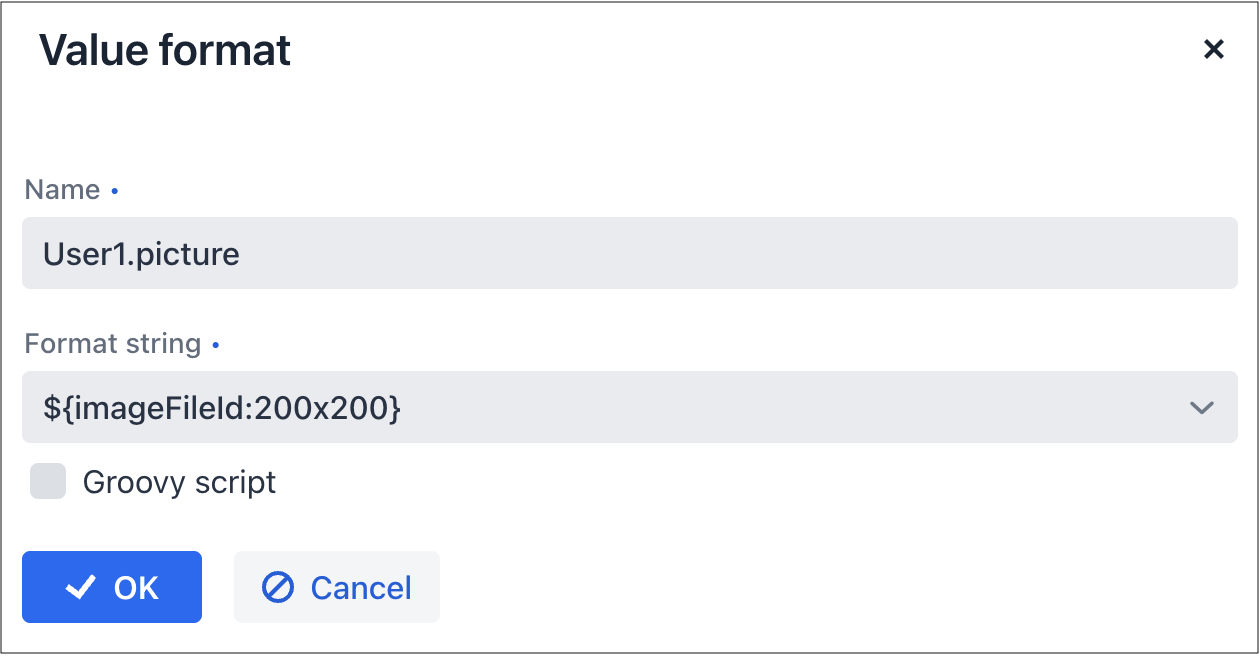Image resolution: width=1260 pixels, height=656 pixels.
Task: Click the Value format dialog title
Action: click(x=165, y=50)
